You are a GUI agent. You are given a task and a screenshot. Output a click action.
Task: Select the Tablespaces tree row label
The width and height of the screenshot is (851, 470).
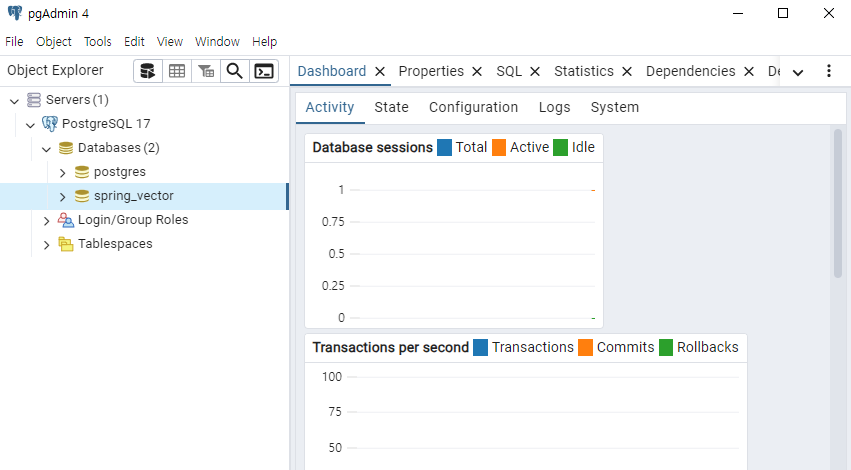tap(115, 244)
